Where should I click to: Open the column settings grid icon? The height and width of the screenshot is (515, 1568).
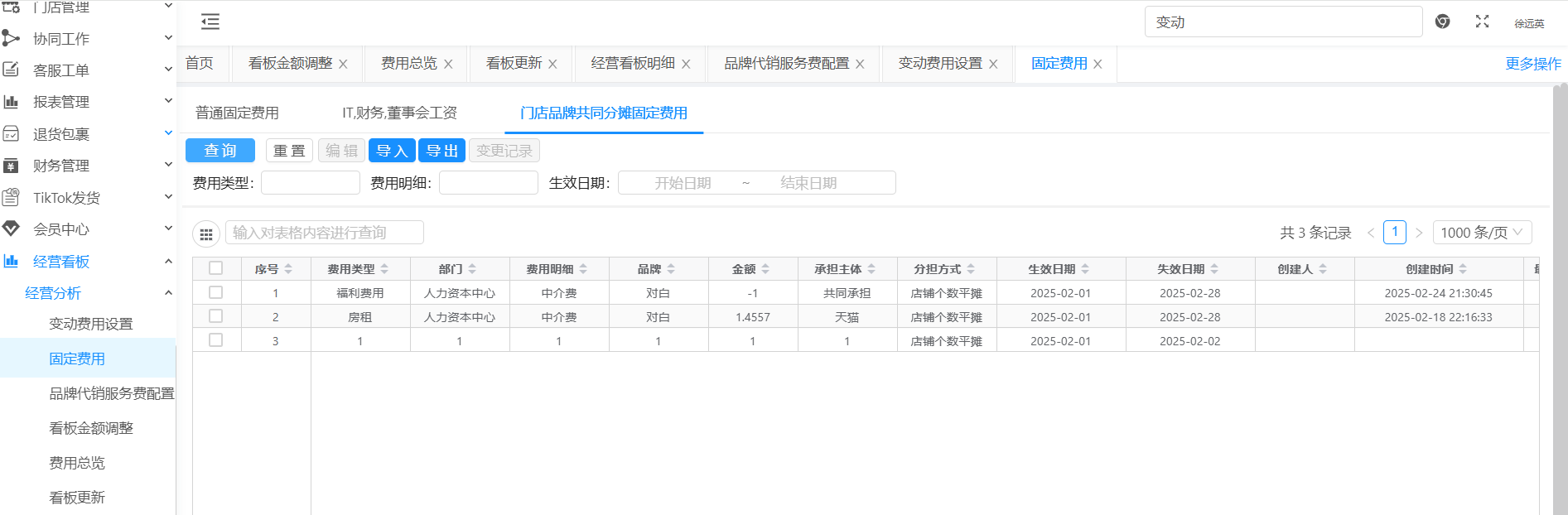206,234
